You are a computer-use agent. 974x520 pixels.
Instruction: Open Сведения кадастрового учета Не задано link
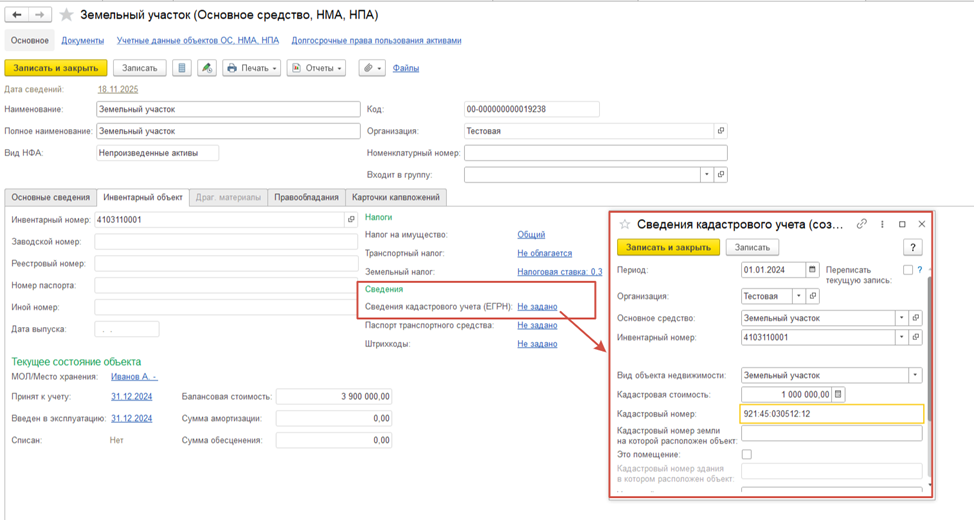(537, 306)
